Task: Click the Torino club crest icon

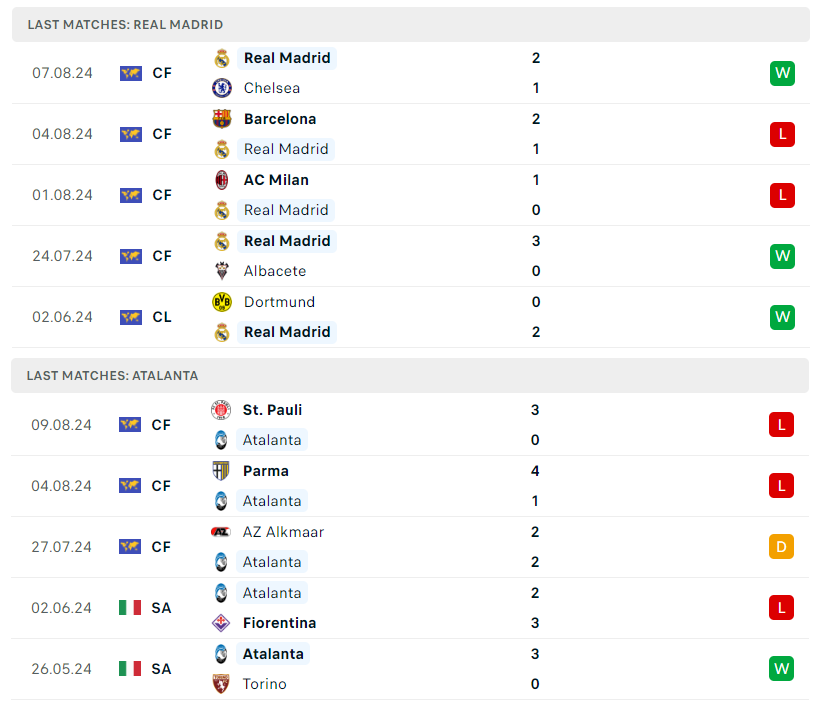Action: pos(220,684)
